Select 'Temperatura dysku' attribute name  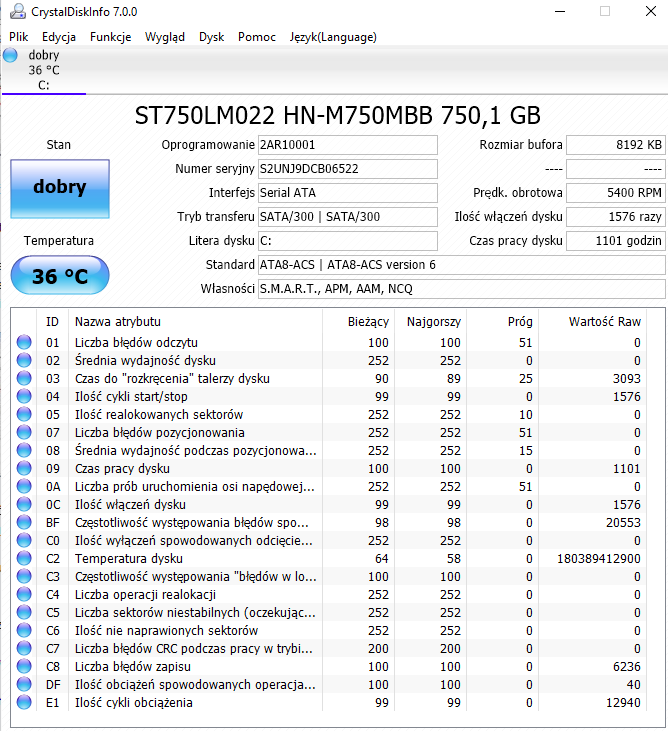pos(129,559)
